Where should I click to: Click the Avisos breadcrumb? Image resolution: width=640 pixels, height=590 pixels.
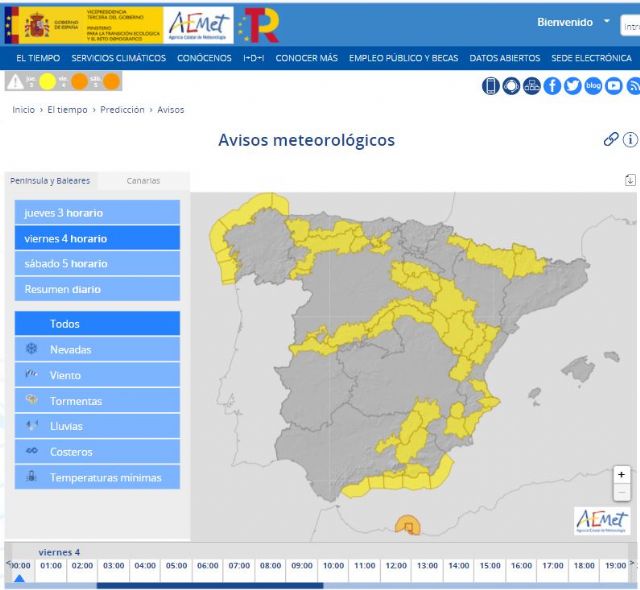pyautogui.click(x=171, y=110)
